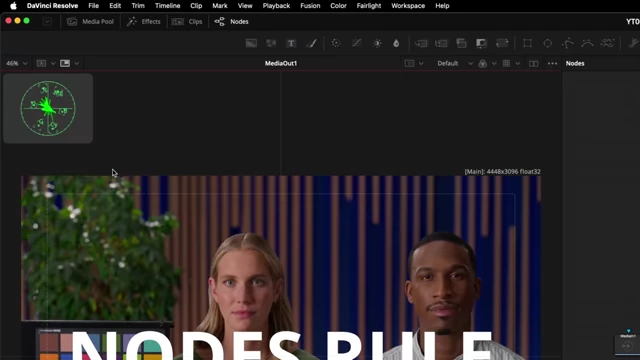
Task: Open the Fusion menu
Action: [x=310, y=6]
